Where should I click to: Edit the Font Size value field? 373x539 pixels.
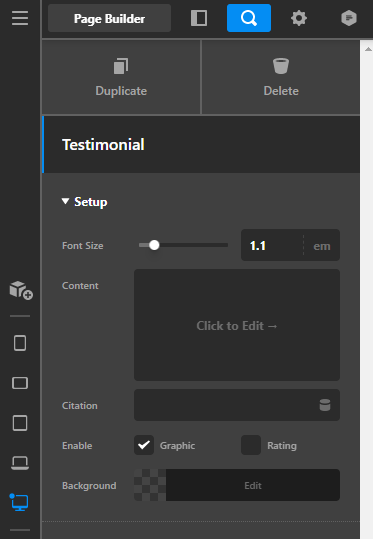(x=272, y=245)
